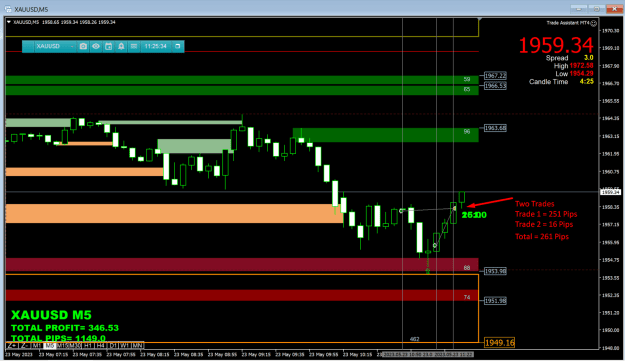Switch to the M5 timeframe
The width and height of the screenshot is (625, 361).
pos(49,345)
